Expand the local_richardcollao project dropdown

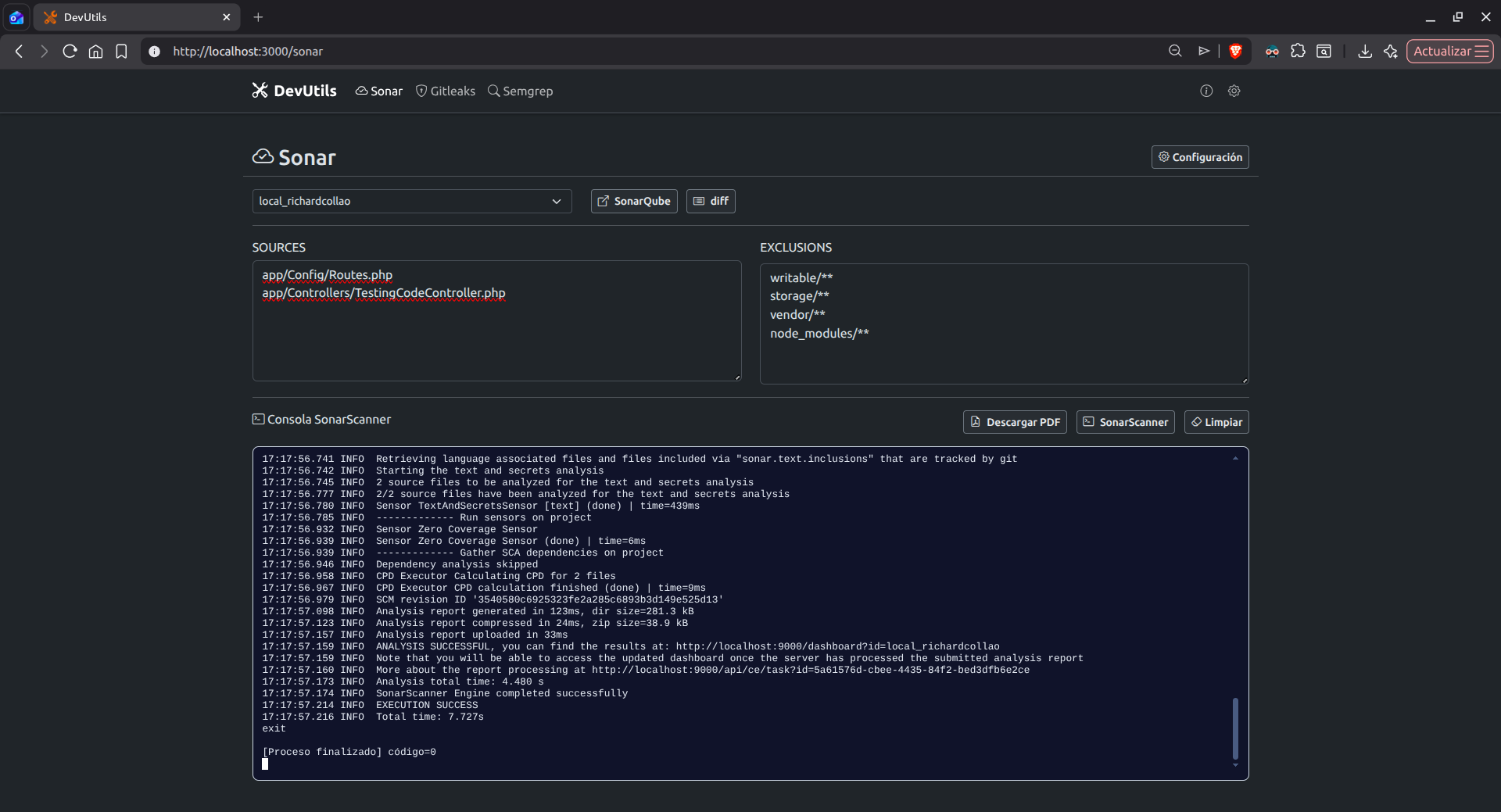point(412,201)
